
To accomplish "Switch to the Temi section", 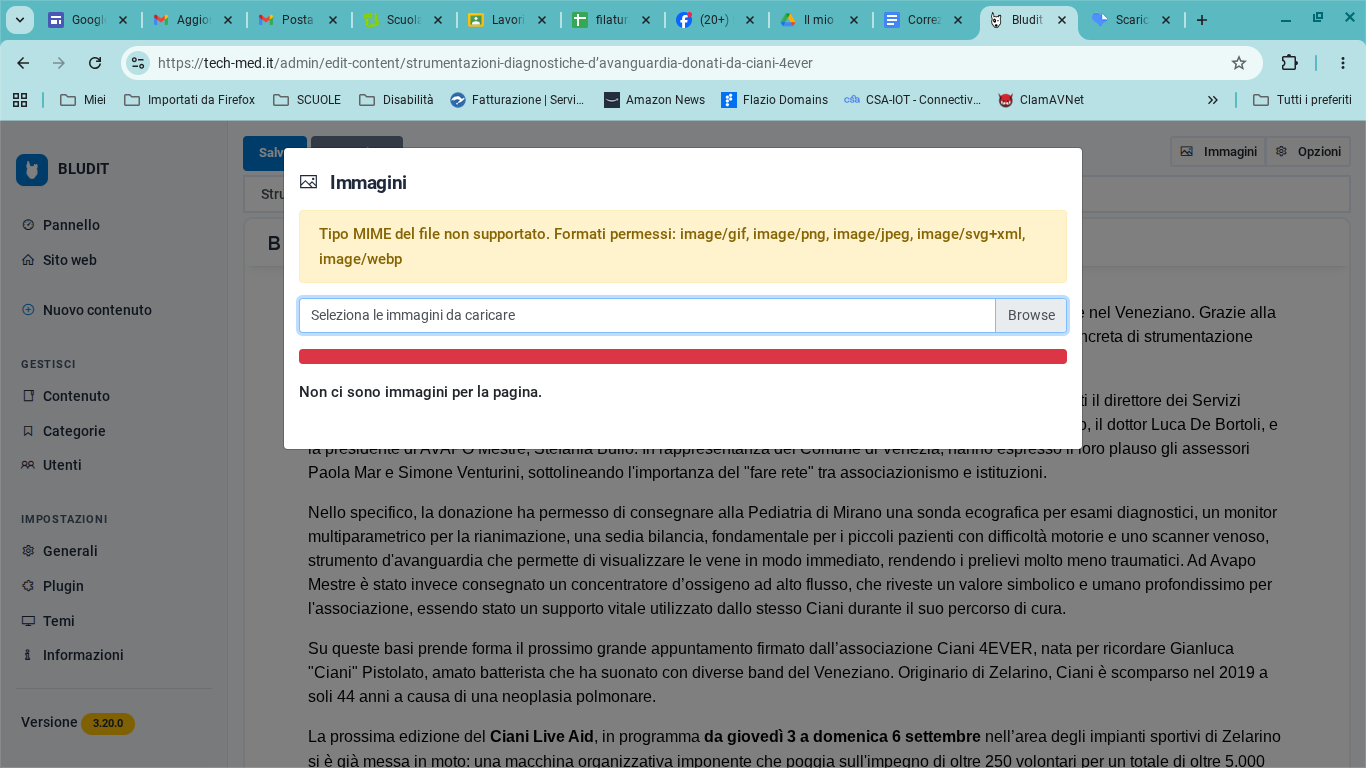I will [x=57, y=621].
